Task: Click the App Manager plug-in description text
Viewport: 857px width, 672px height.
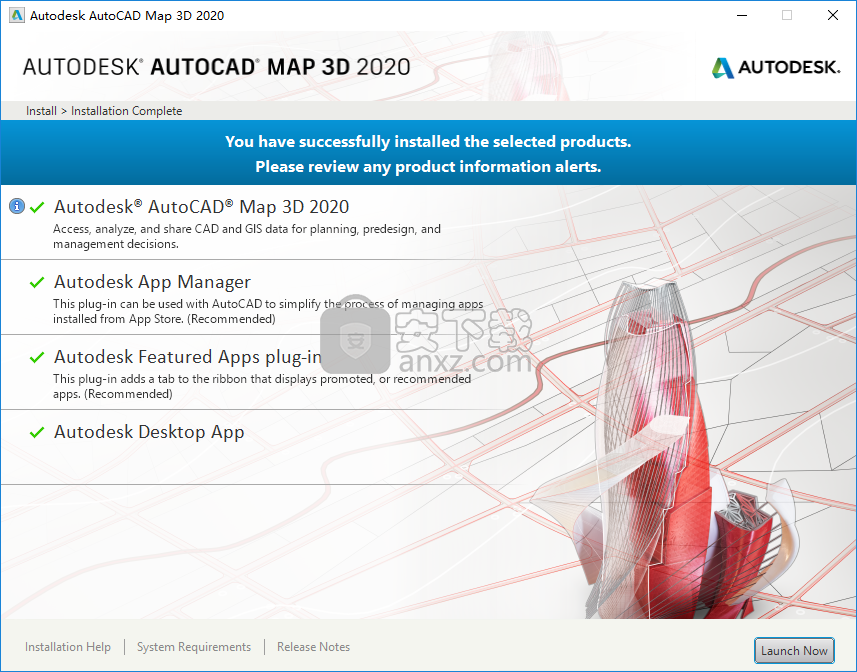Action: [x=268, y=311]
